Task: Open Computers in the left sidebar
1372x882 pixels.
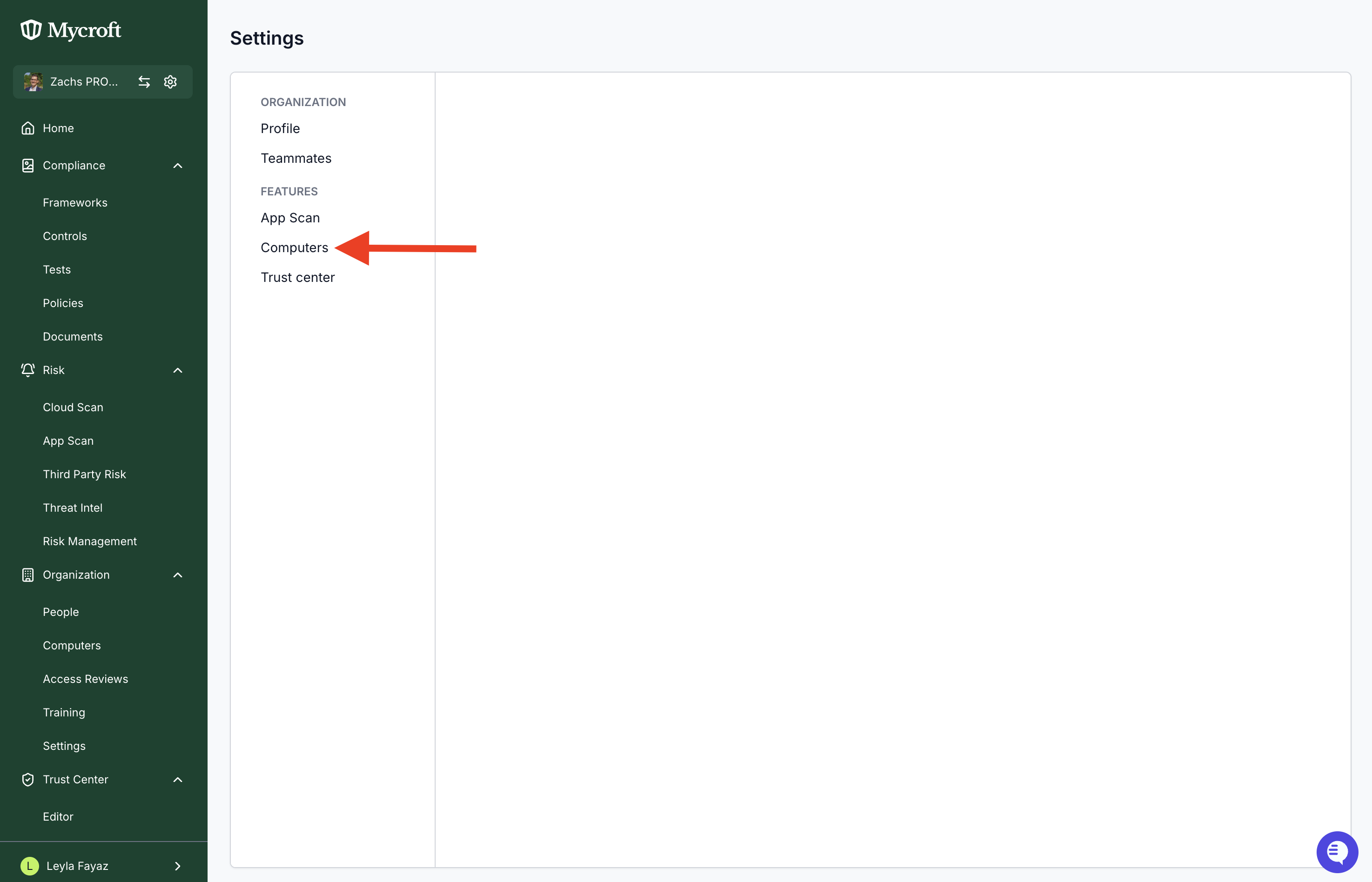Action: click(72, 646)
